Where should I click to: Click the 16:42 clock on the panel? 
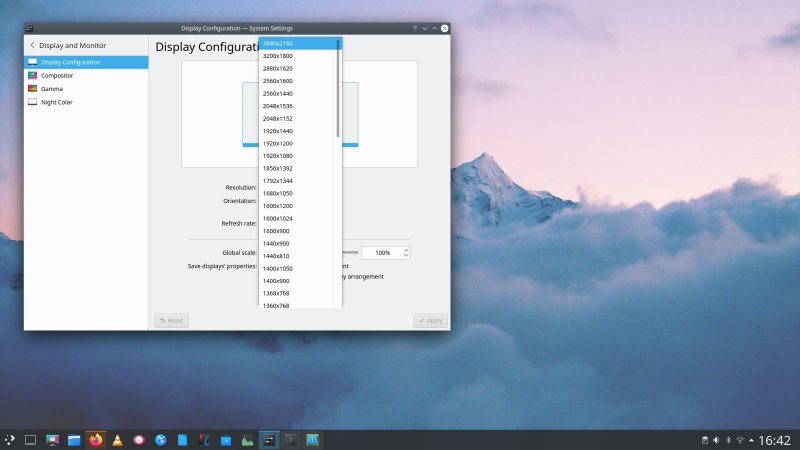pyautogui.click(x=775, y=439)
